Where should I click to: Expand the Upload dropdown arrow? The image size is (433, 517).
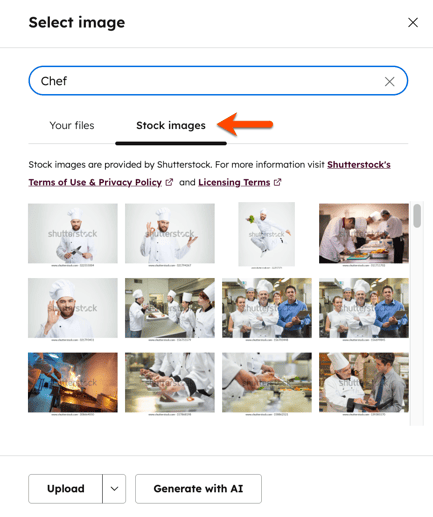point(114,489)
